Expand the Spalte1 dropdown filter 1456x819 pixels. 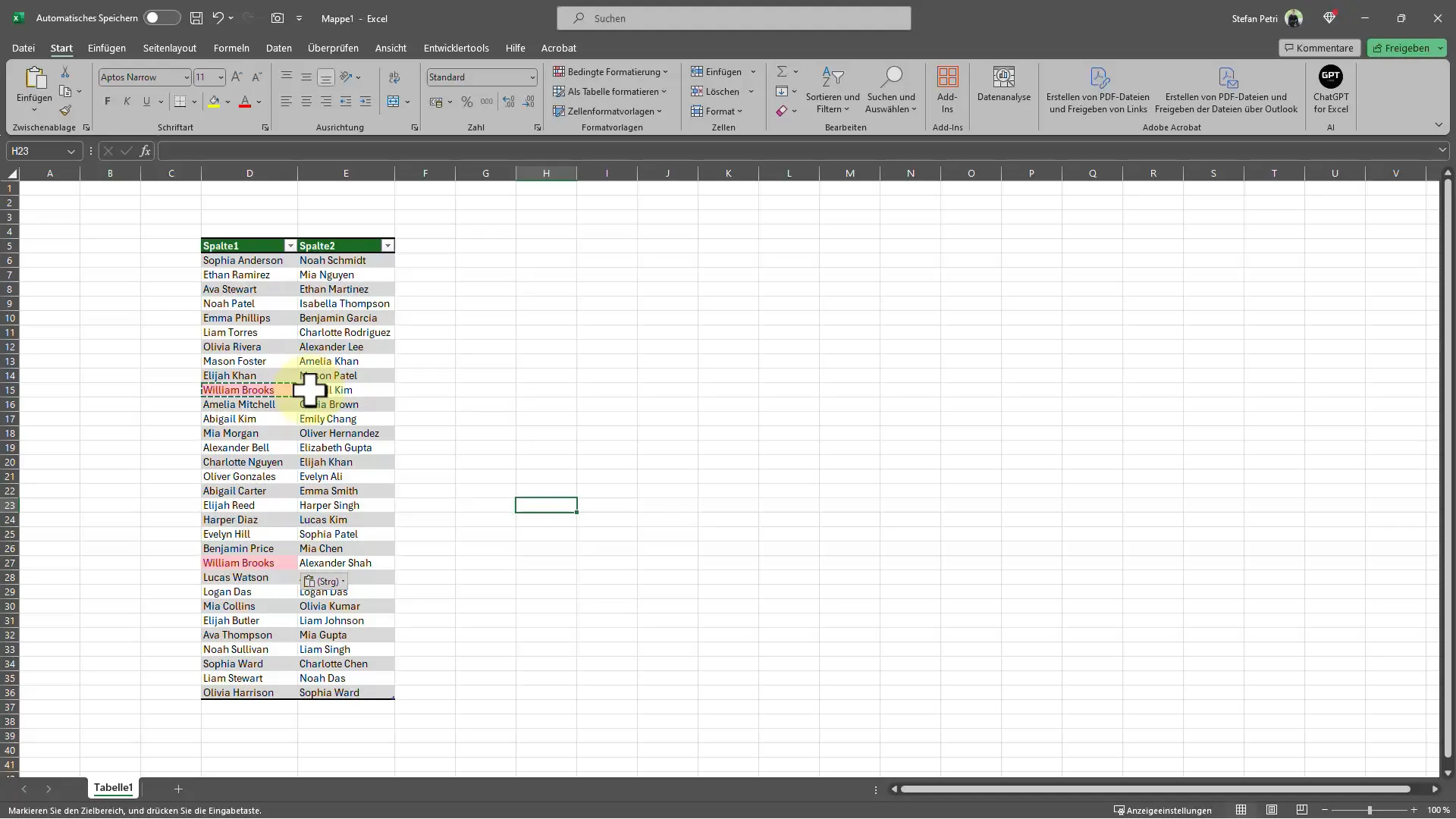pos(290,246)
